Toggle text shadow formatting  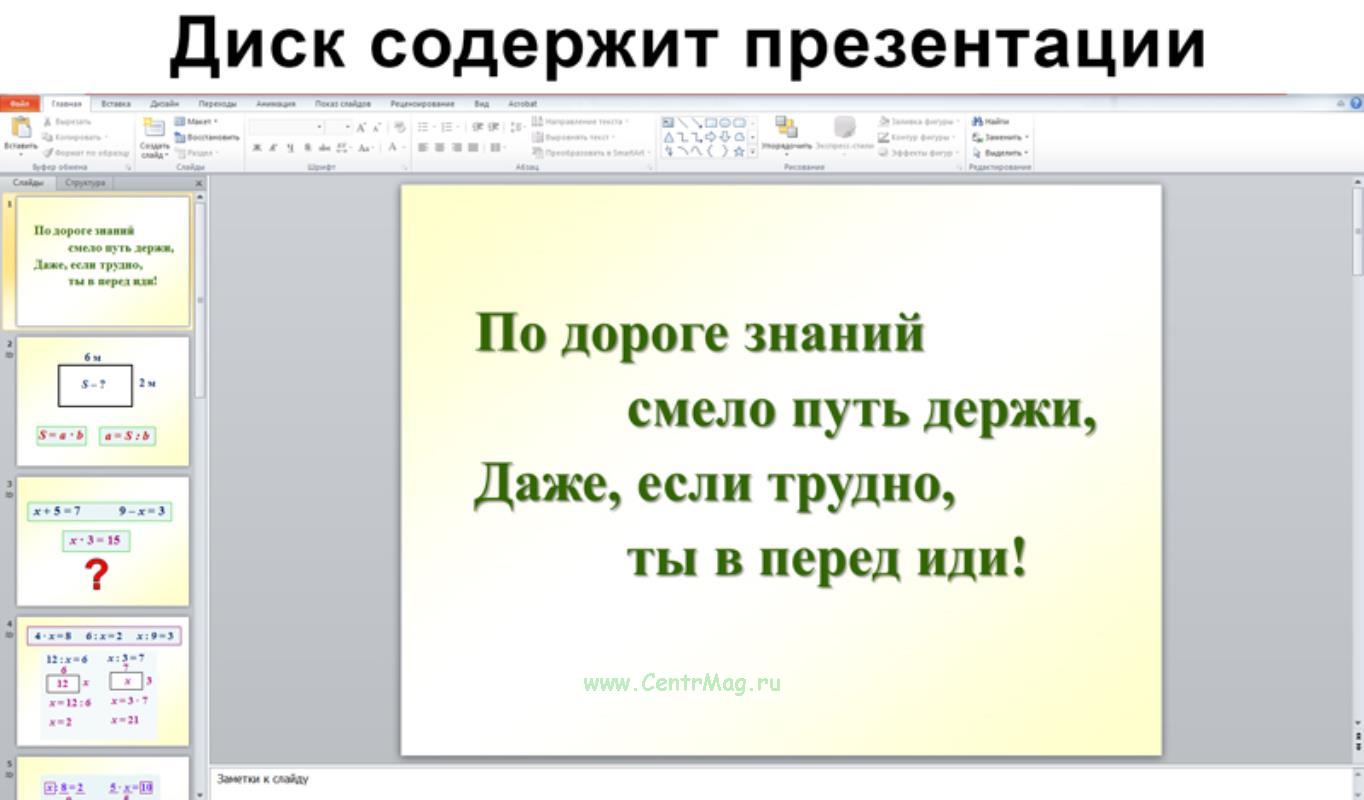point(308,147)
